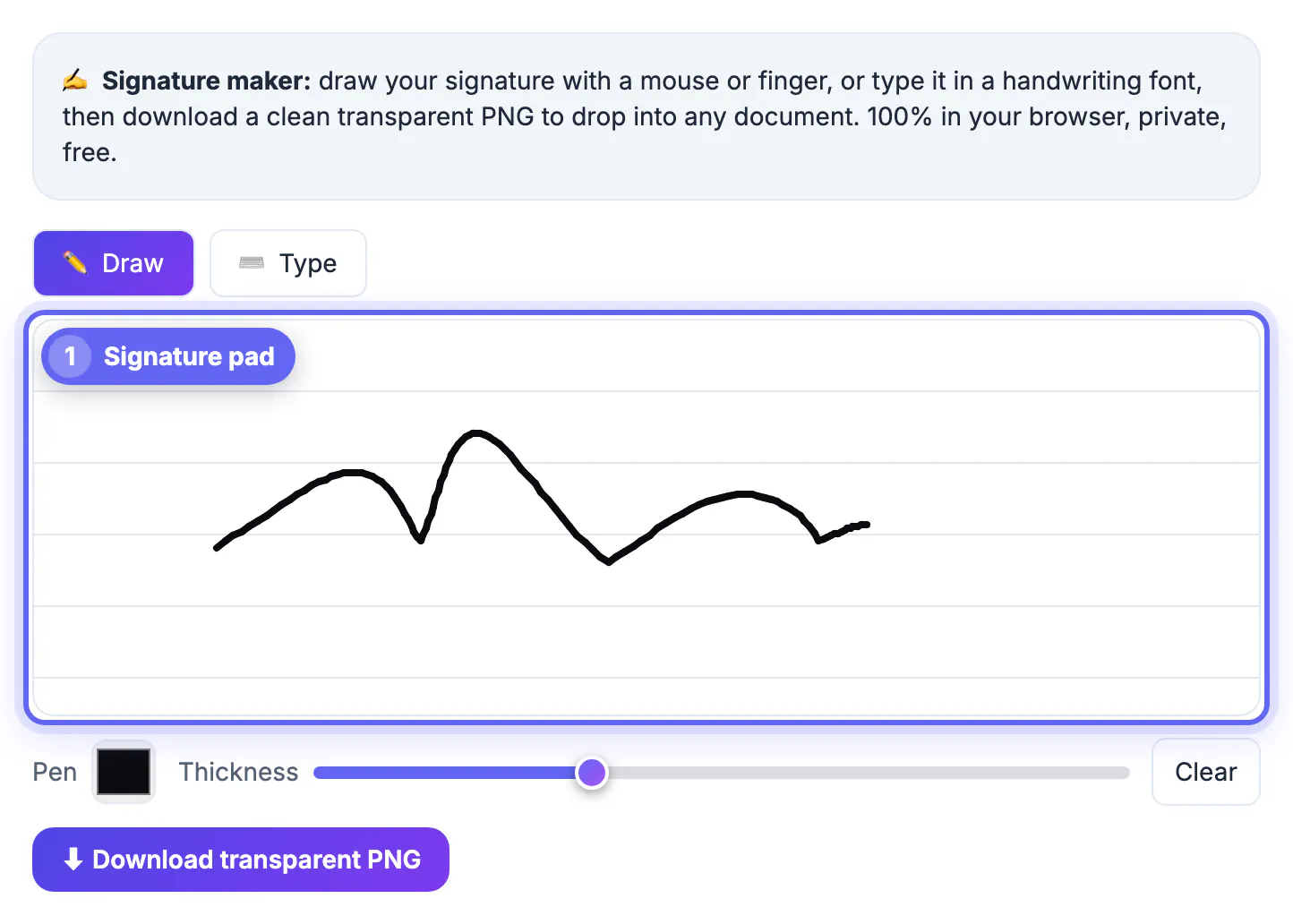Click the Thickness label
The height and width of the screenshot is (924, 1293).
238,772
